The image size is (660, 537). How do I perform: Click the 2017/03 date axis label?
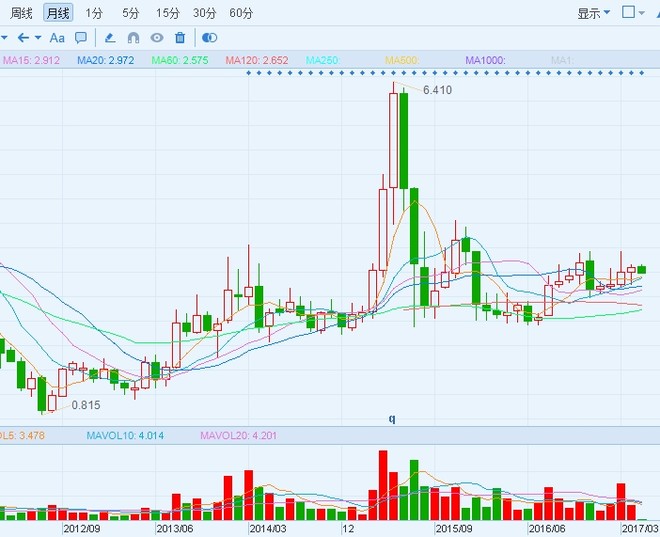click(x=640, y=529)
